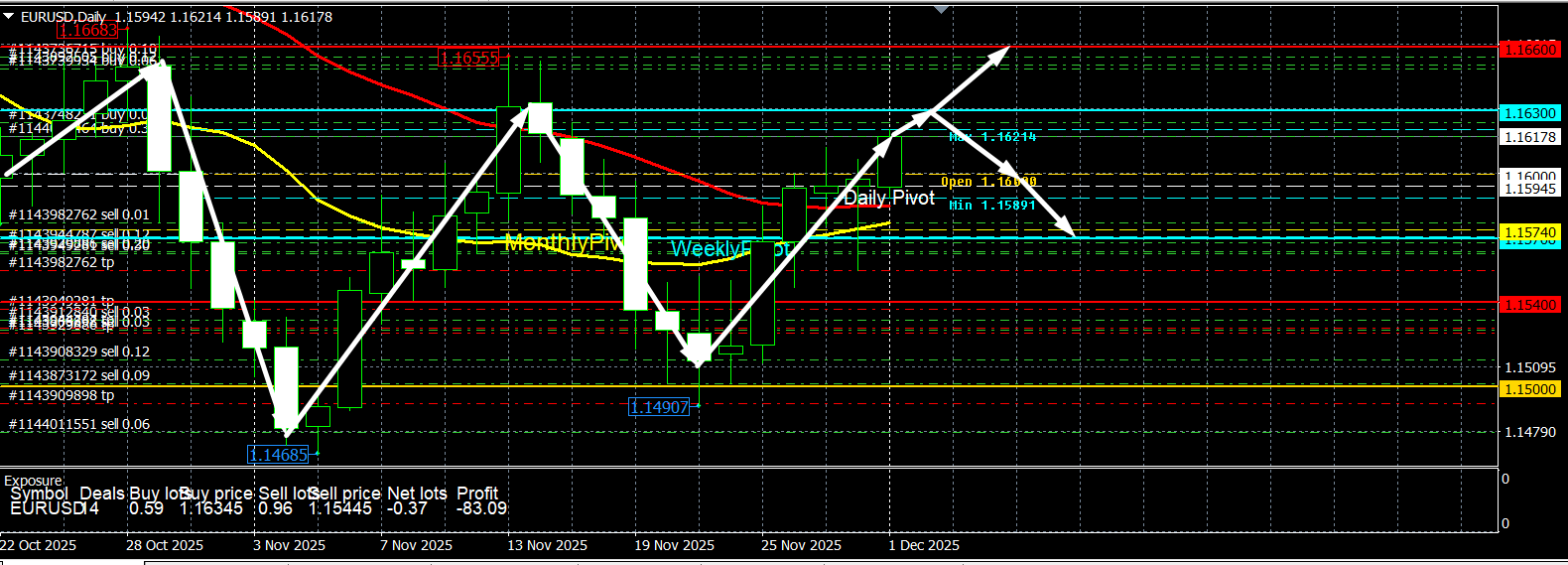Image resolution: width=1568 pixels, height=565 pixels.
Task: Click the sell lots value 0.96
Action: (276, 508)
